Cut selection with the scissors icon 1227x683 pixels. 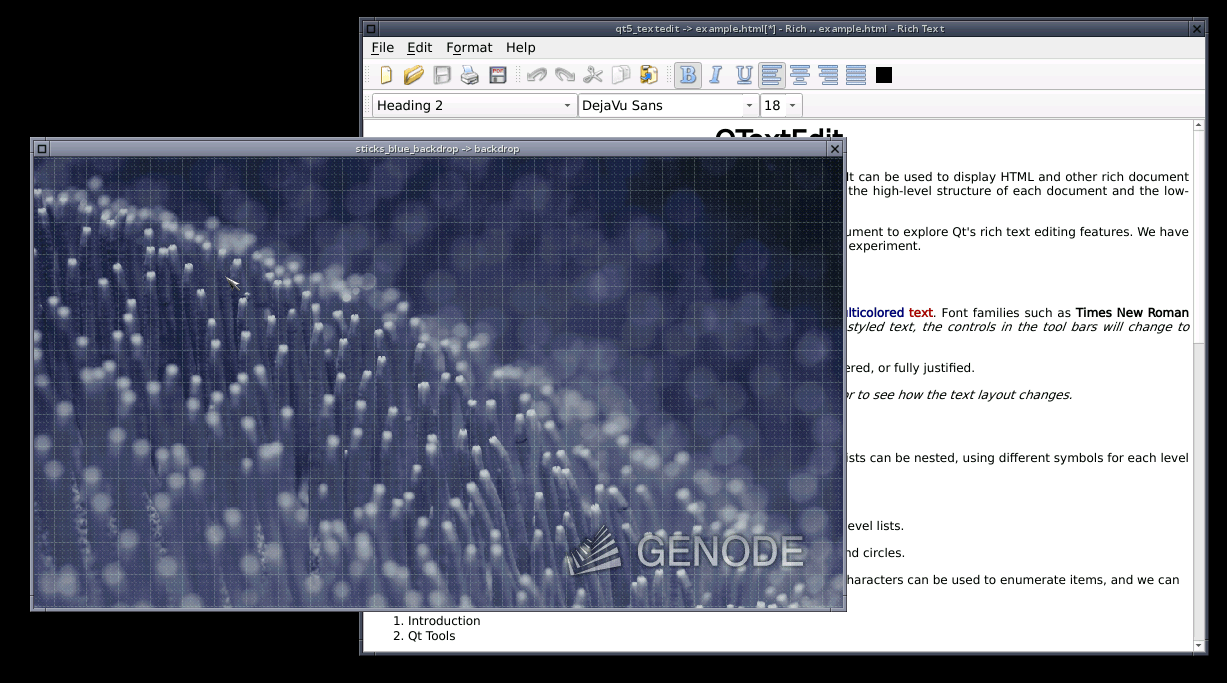tap(593, 75)
